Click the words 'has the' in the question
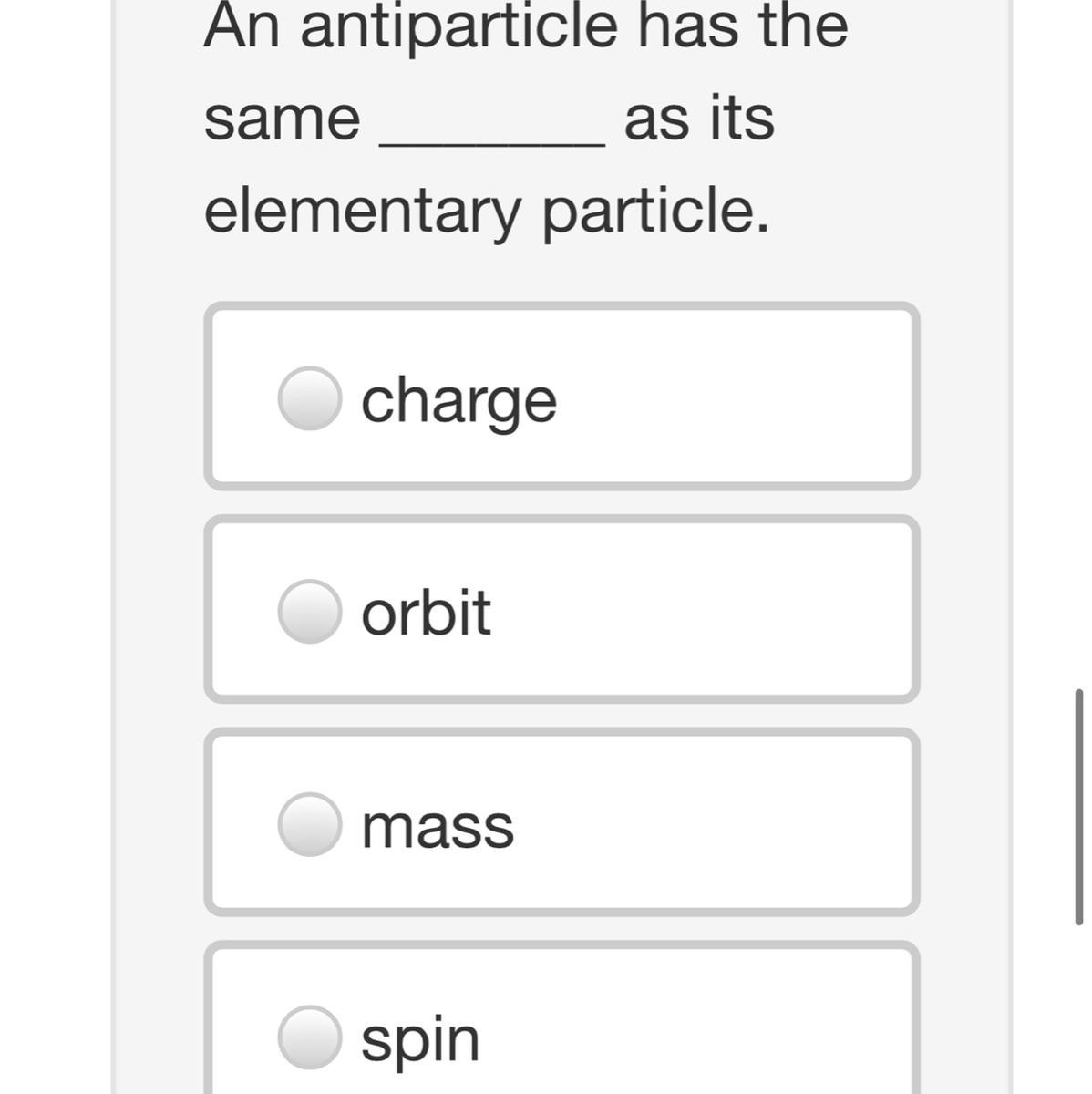 tap(742, 26)
